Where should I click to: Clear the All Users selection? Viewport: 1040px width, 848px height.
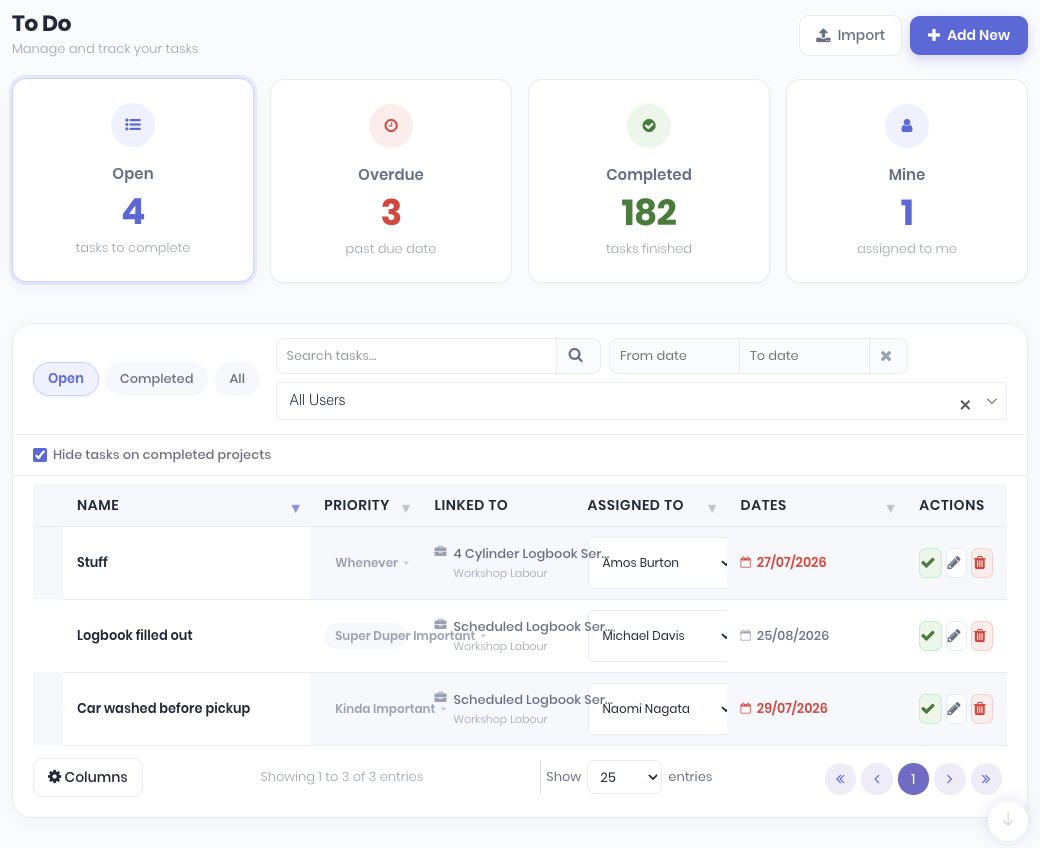(x=965, y=404)
